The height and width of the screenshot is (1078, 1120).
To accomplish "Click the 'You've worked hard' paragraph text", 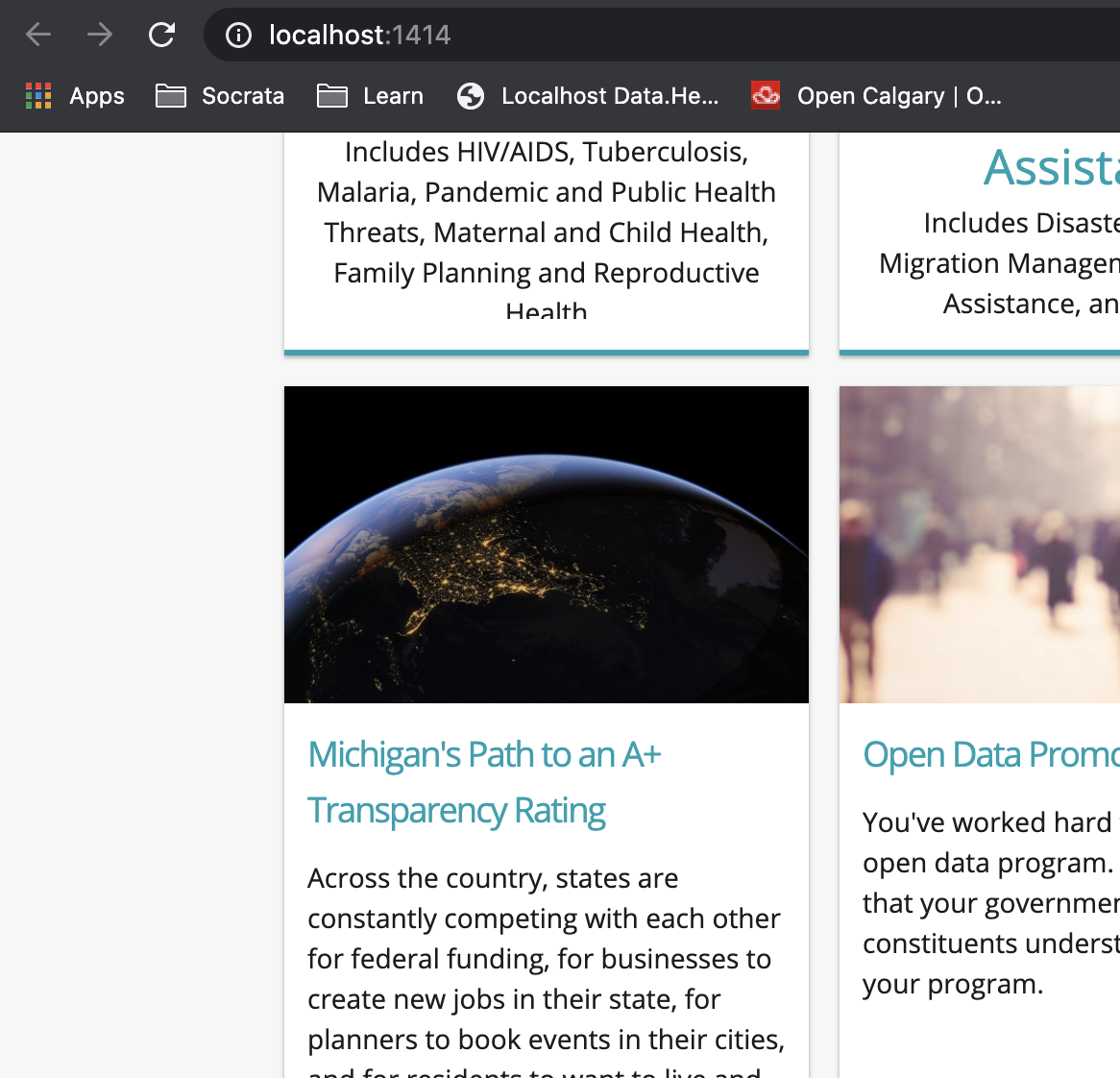I will (x=990, y=903).
